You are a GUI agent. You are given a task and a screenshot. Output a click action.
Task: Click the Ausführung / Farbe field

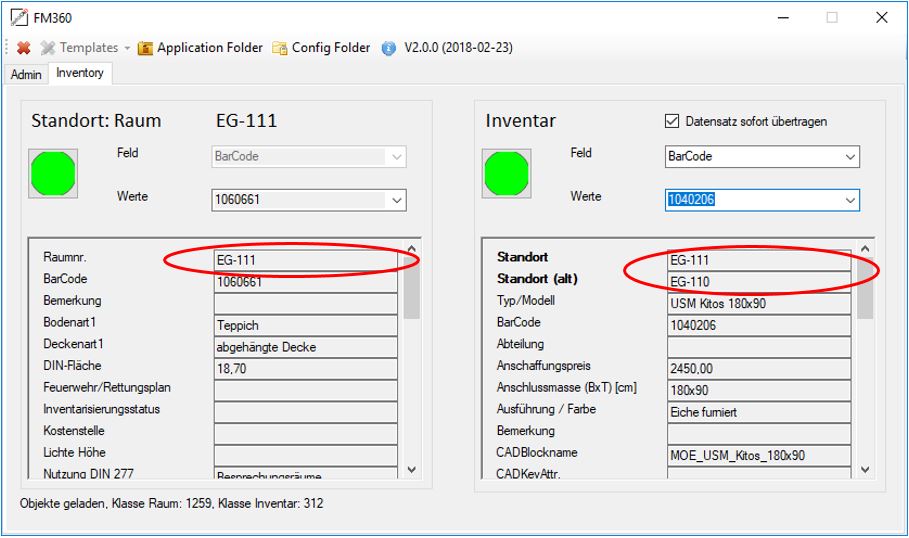759,412
